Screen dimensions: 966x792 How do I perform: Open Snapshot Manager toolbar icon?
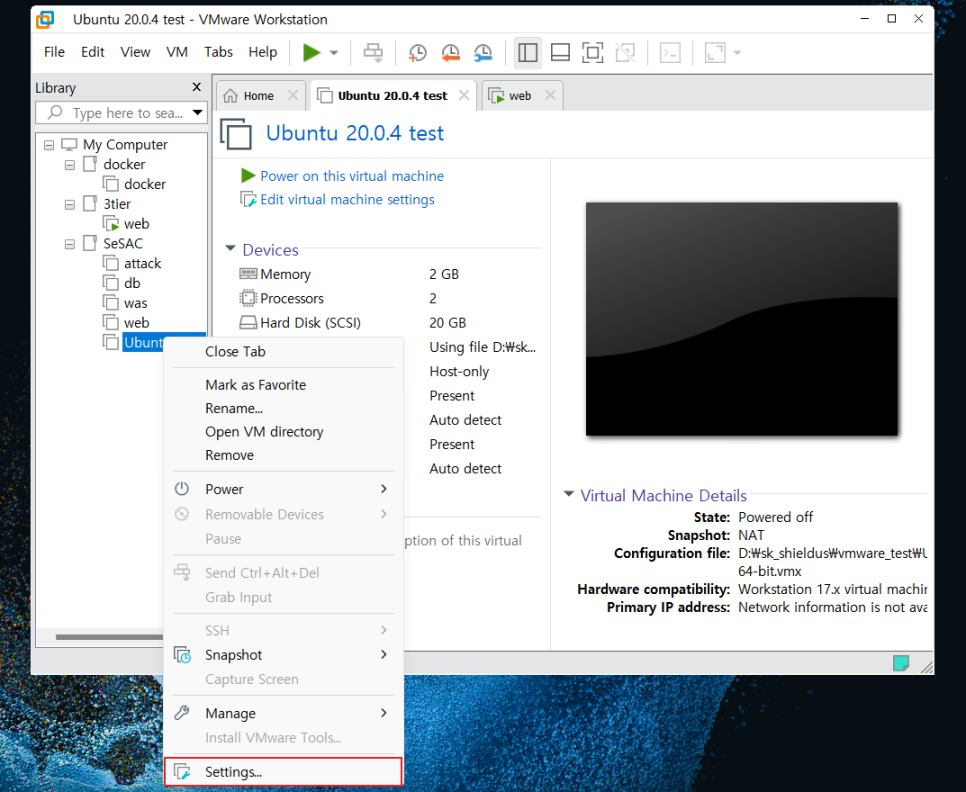pos(483,53)
